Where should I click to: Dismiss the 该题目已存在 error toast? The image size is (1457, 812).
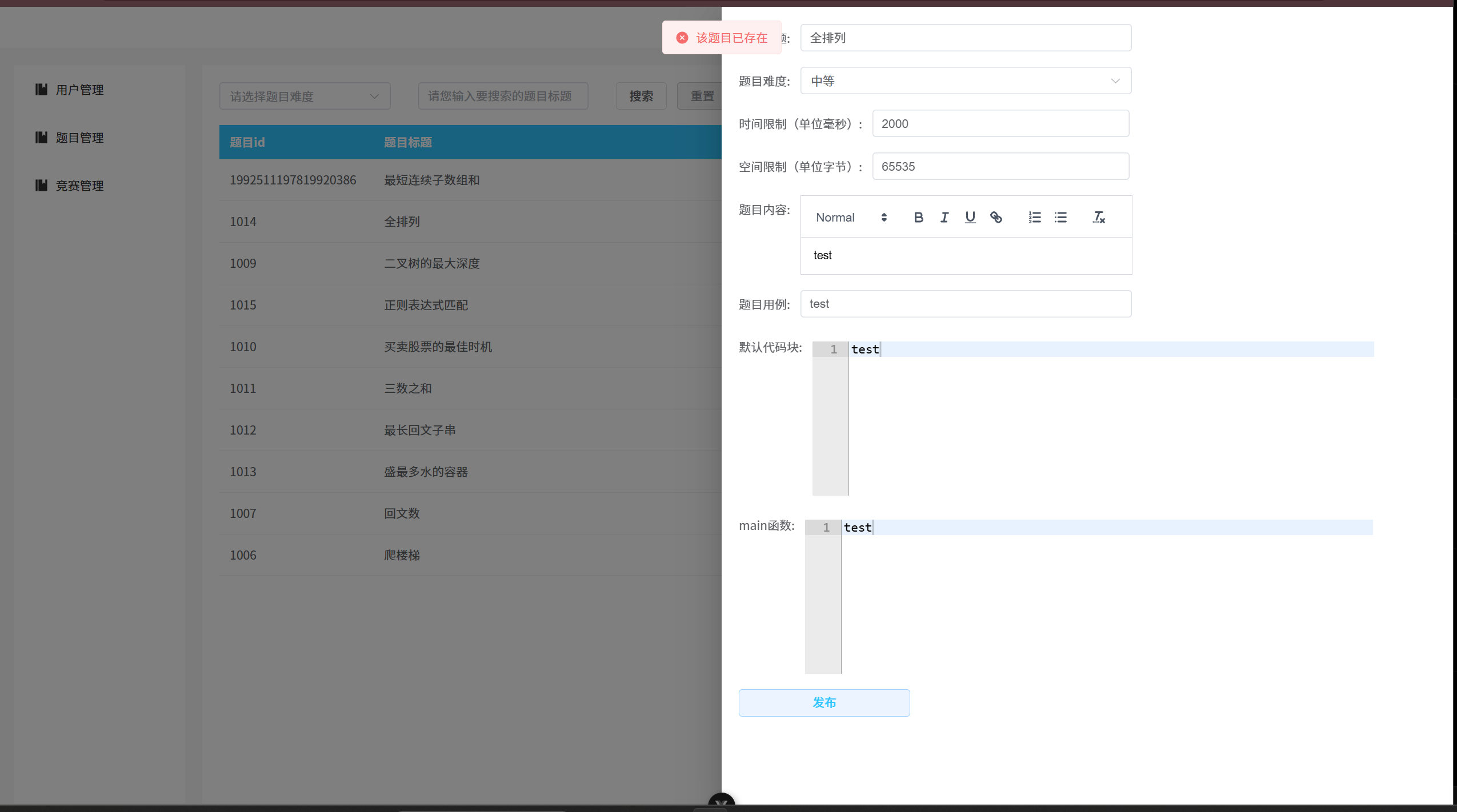click(x=682, y=38)
